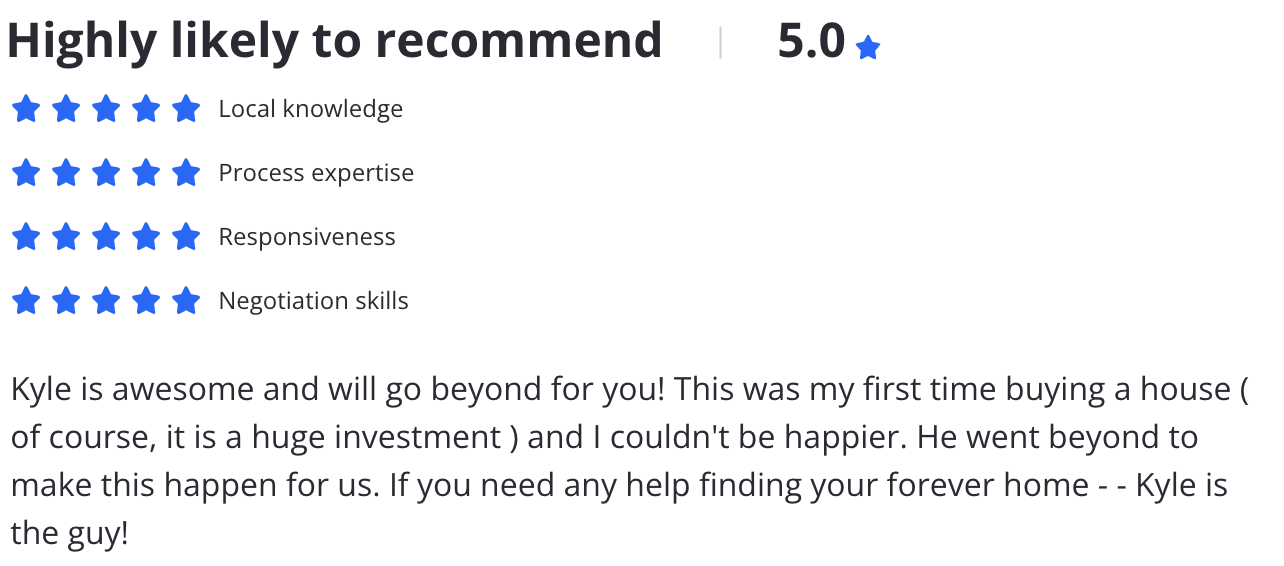Click the fifth star of Process expertise
The width and height of the screenshot is (1284, 566).
(x=186, y=173)
